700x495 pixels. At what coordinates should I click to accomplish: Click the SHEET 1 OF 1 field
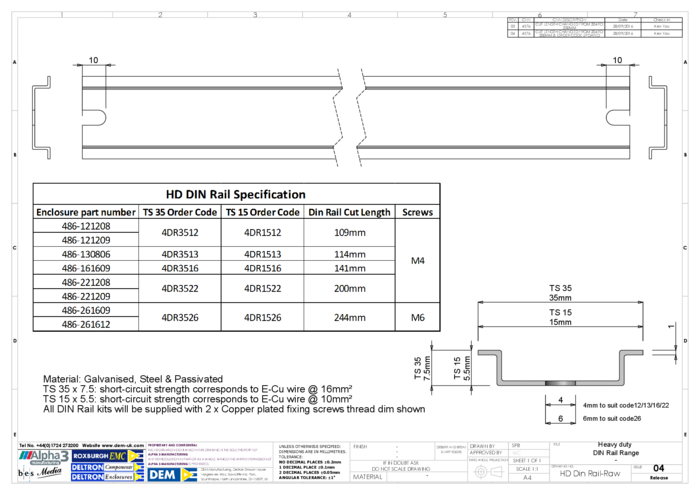point(527,460)
